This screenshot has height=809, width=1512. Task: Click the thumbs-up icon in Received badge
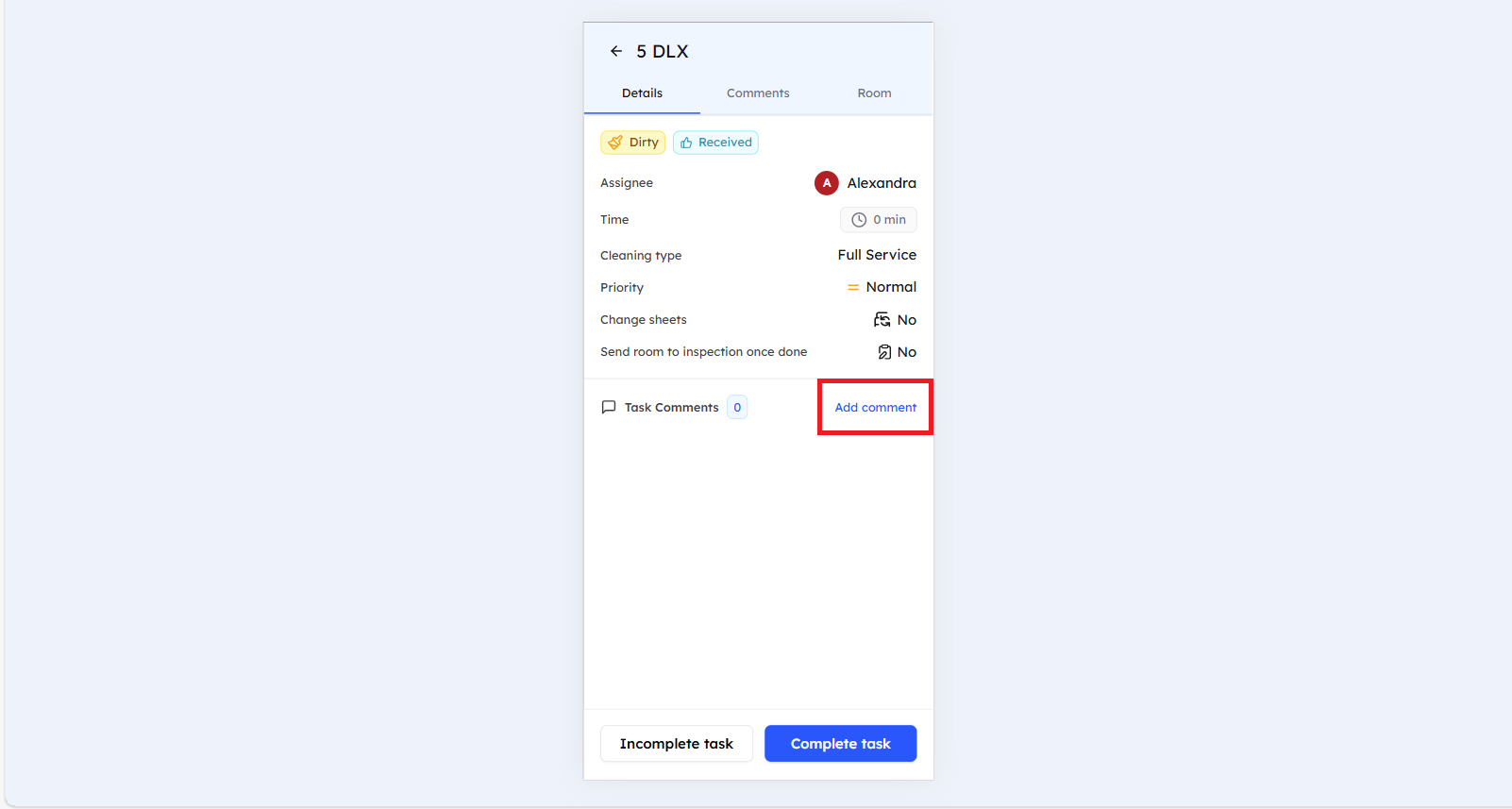pos(686,143)
